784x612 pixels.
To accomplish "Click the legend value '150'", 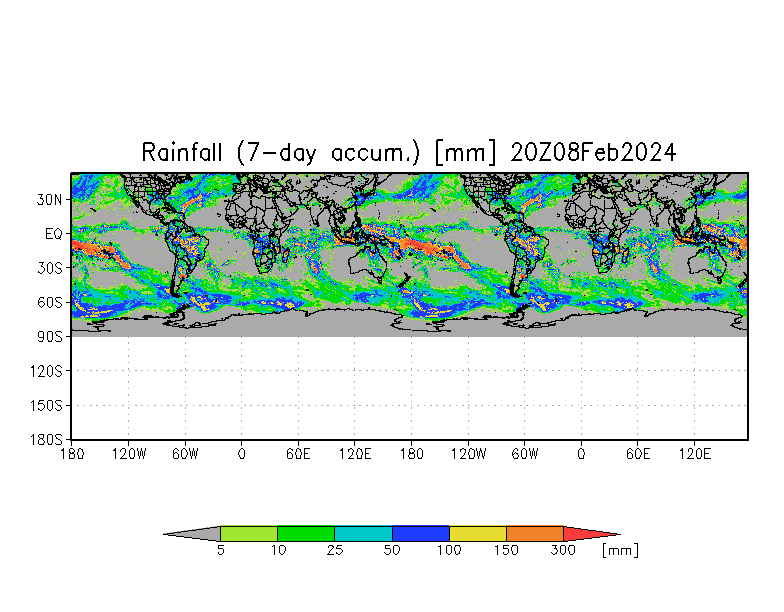I will click(506, 550).
